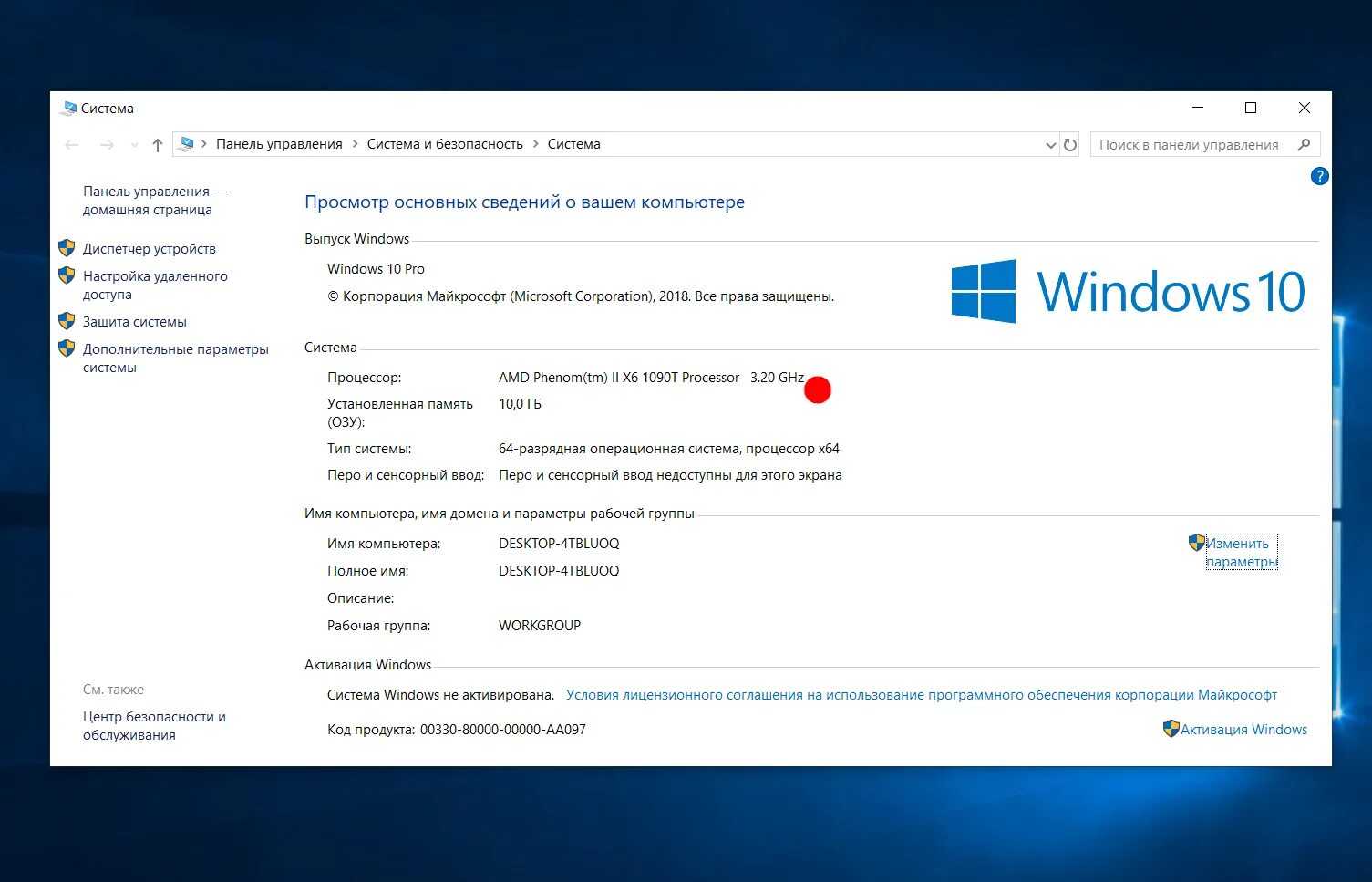Click the Back navigation arrow
1372x882 pixels.
tap(73, 144)
